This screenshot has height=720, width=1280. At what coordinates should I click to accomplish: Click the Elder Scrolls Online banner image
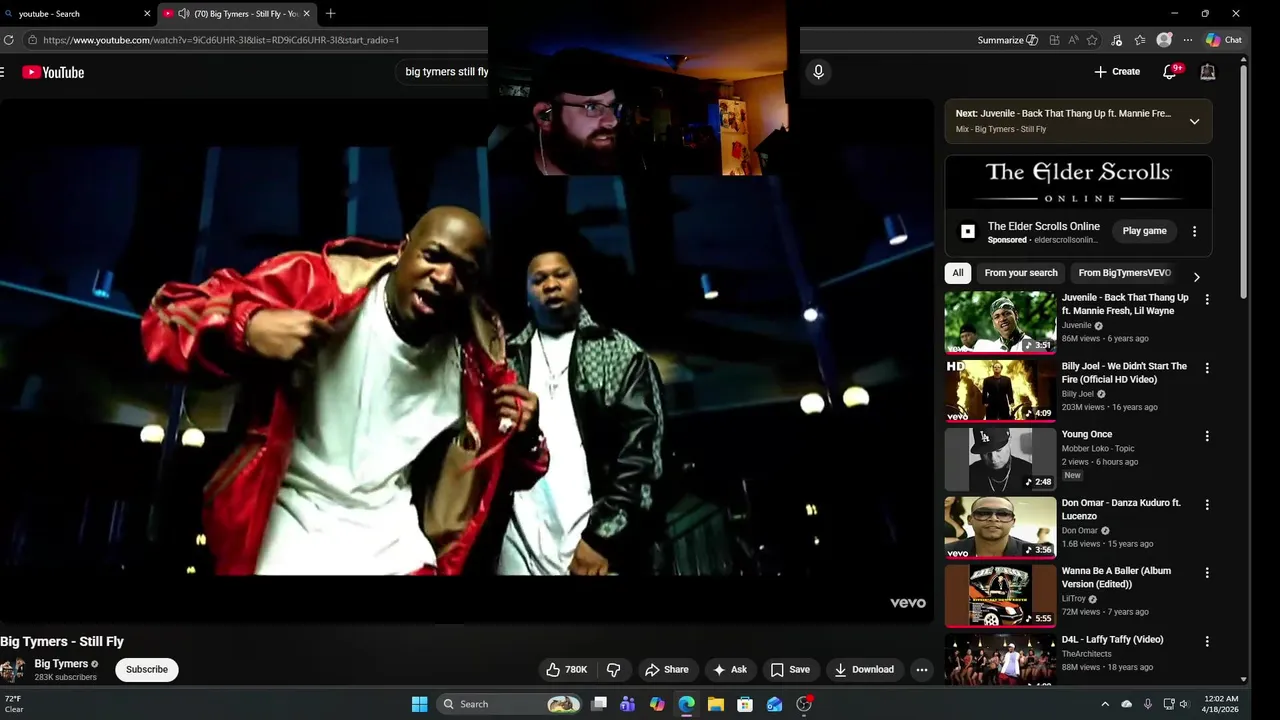tap(1078, 182)
